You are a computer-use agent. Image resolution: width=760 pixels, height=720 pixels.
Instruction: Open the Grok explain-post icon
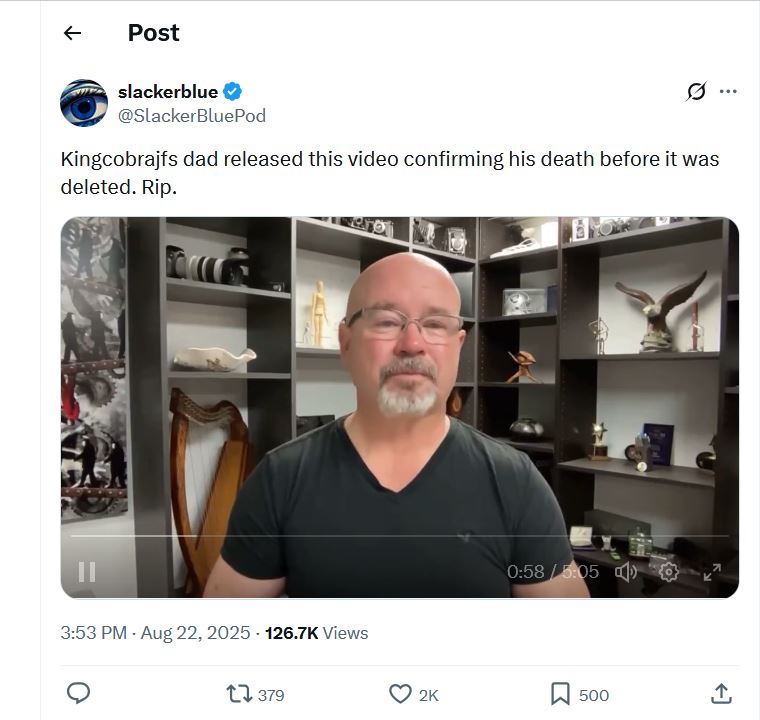tap(696, 91)
